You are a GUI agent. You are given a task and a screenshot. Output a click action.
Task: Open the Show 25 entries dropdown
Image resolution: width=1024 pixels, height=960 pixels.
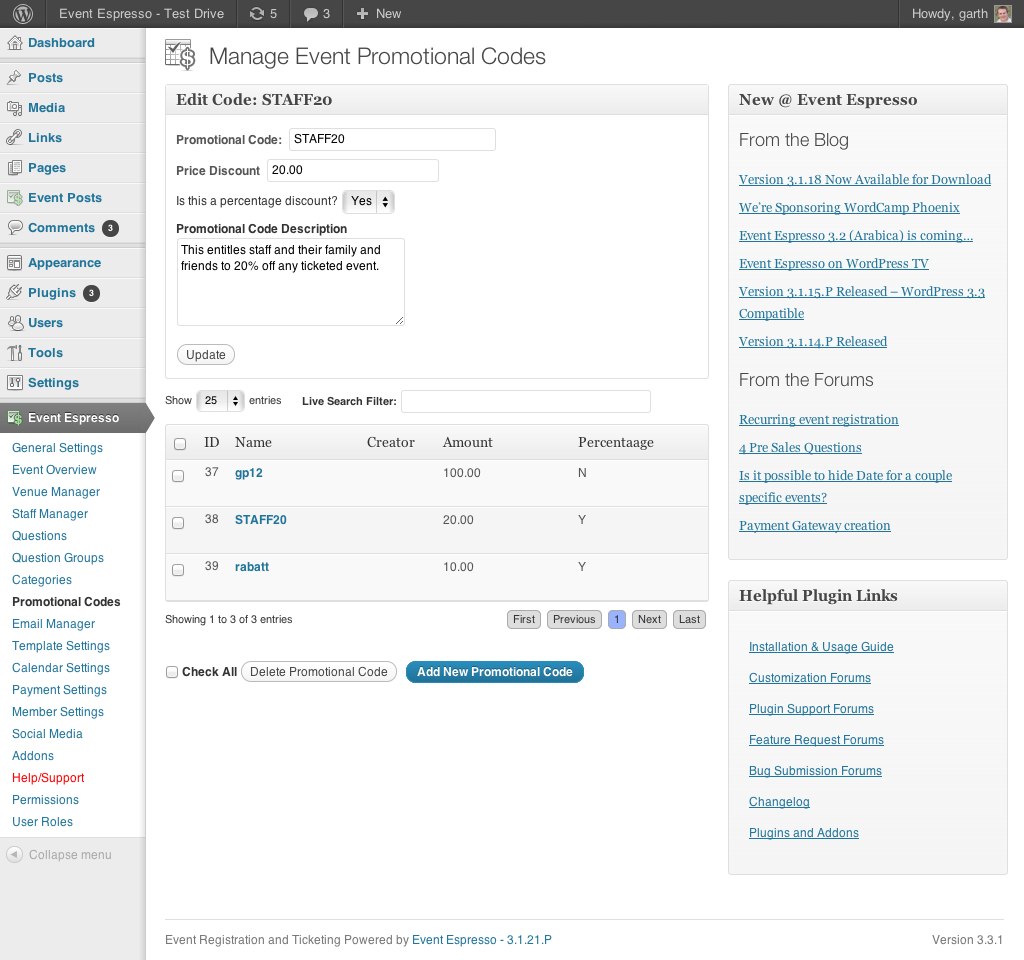coord(221,400)
